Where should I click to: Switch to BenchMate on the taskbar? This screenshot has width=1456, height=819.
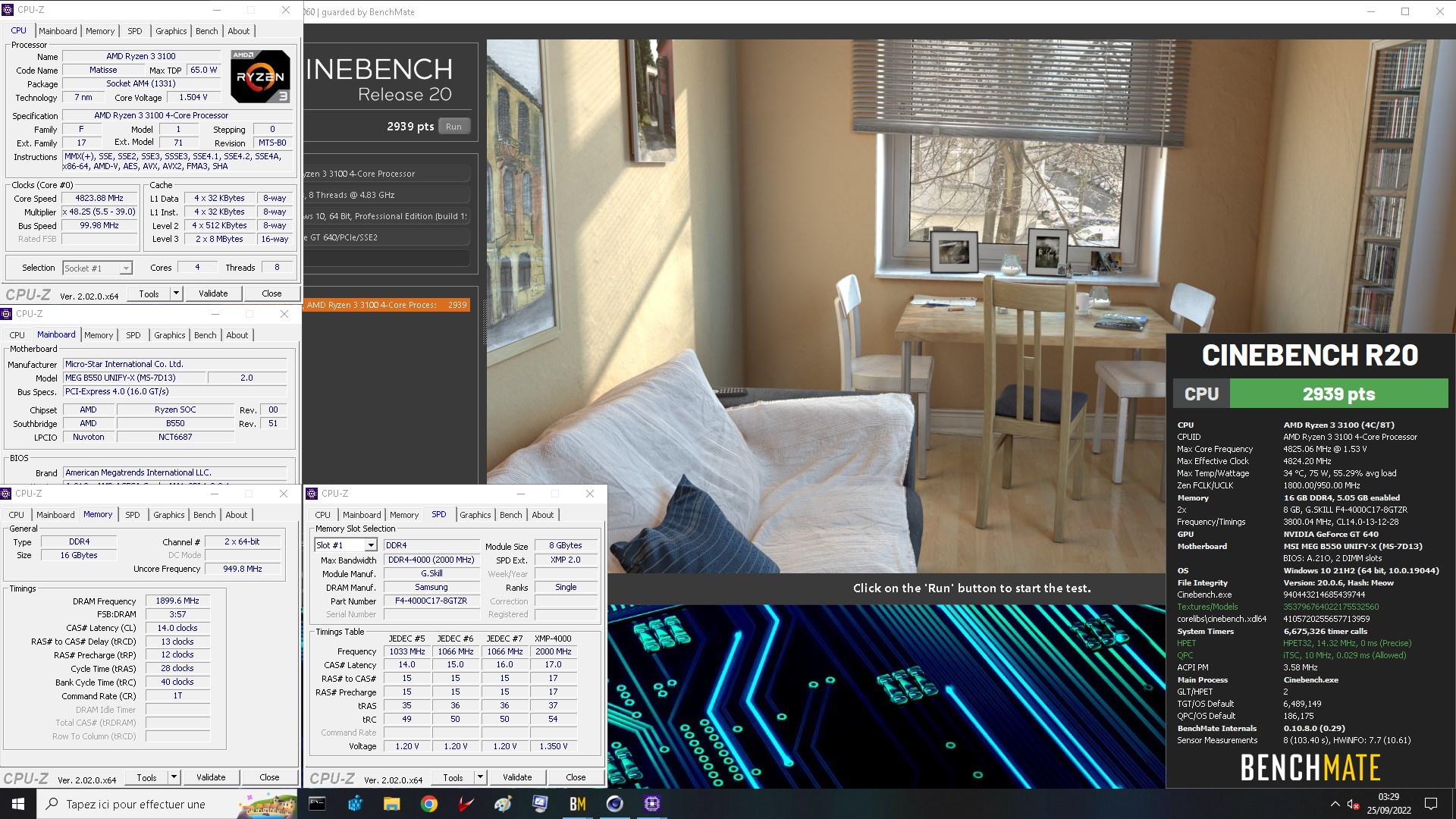pyautogui.click(x=578, y=804)
